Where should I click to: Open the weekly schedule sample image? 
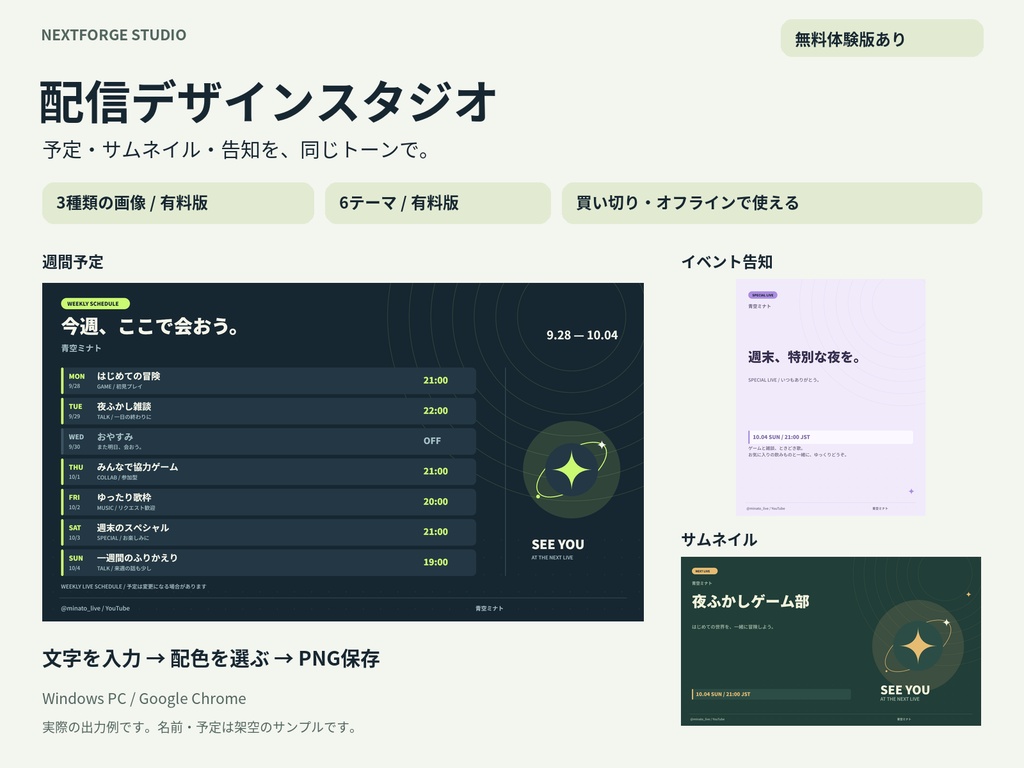click(x=343, y=452)
